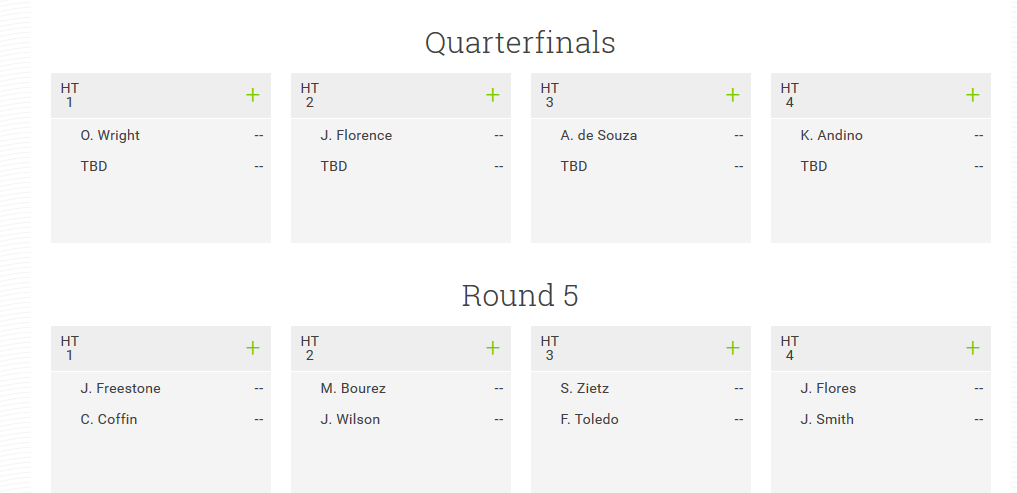Screen dimensions: 1017x493
Task: Open J. Smith's entry in Round 5
Action: pyautogui.click(x=827, y=420)
